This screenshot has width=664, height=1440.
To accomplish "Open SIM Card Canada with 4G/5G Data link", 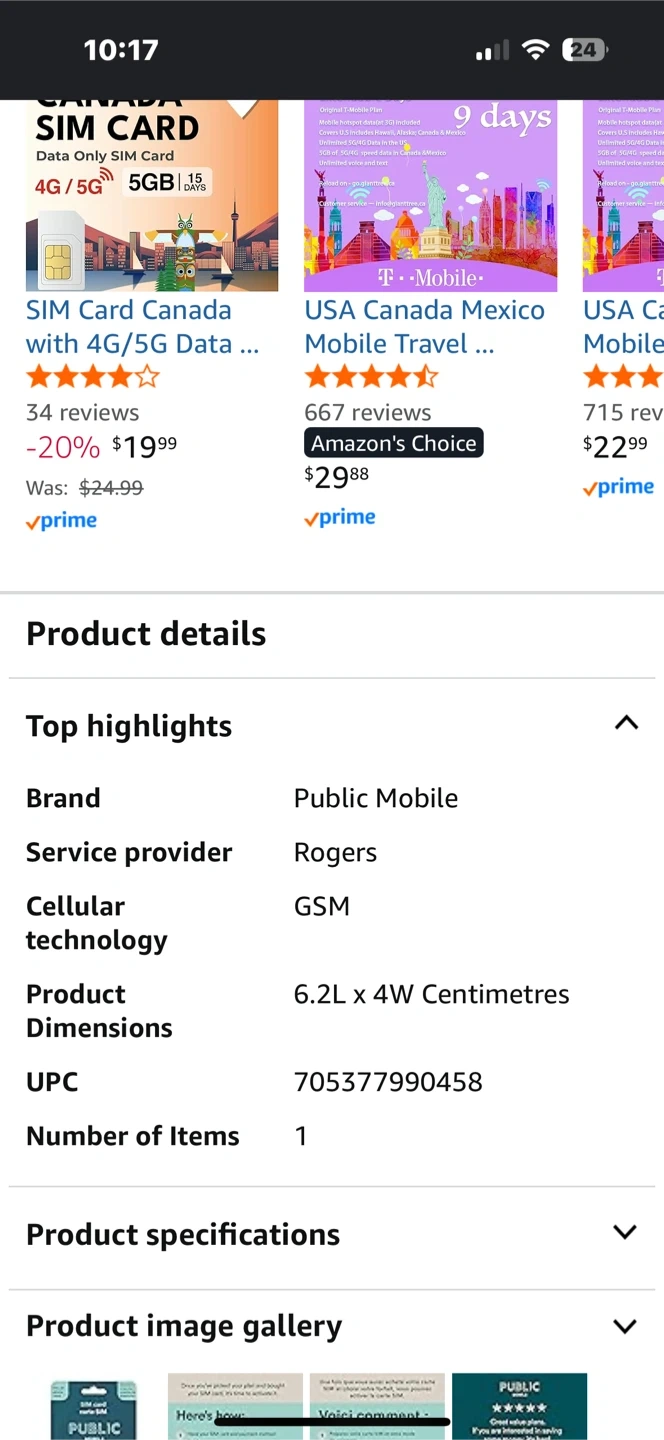I will pos(142,327).
